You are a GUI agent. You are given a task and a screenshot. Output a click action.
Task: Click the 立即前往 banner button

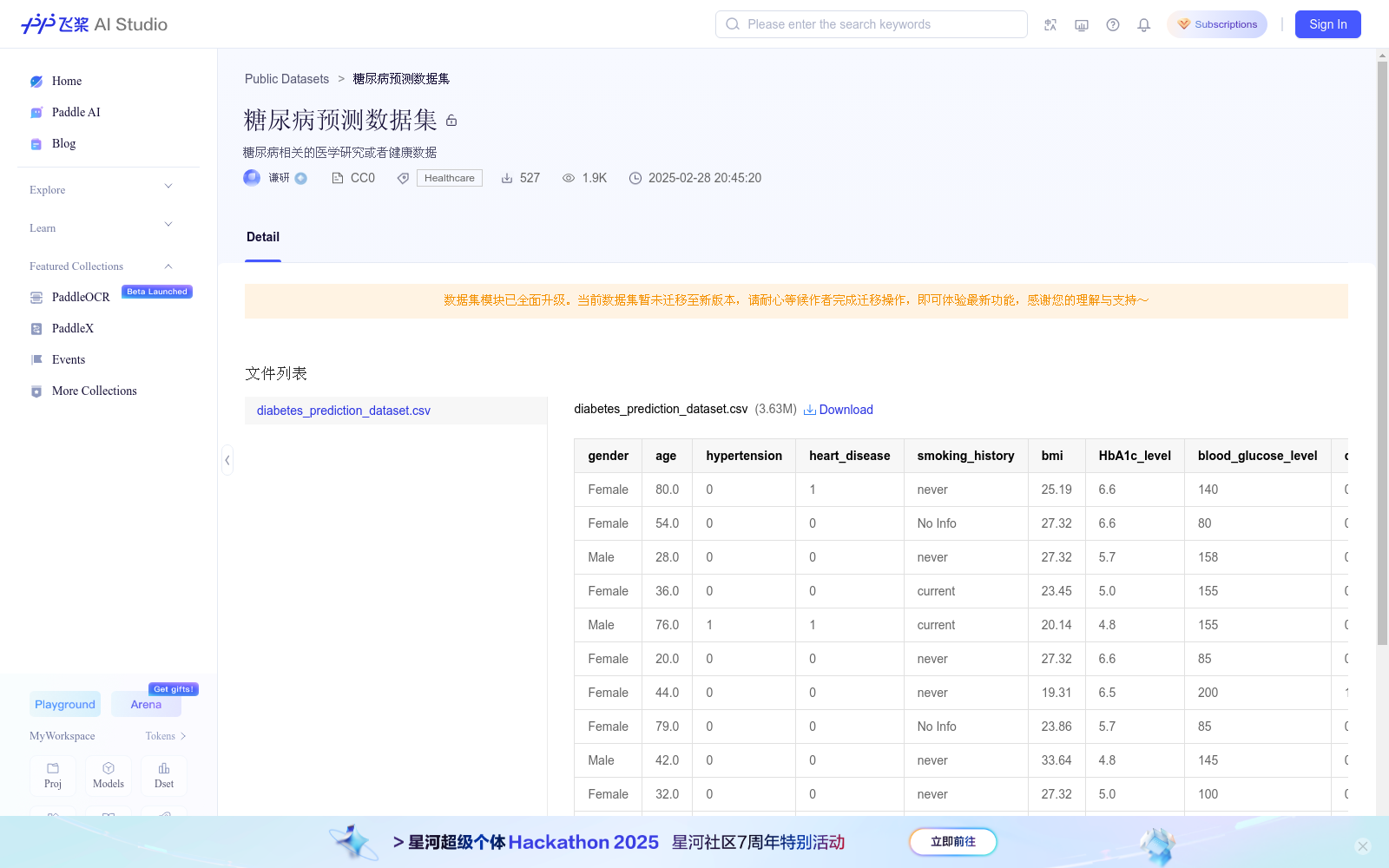953,842
